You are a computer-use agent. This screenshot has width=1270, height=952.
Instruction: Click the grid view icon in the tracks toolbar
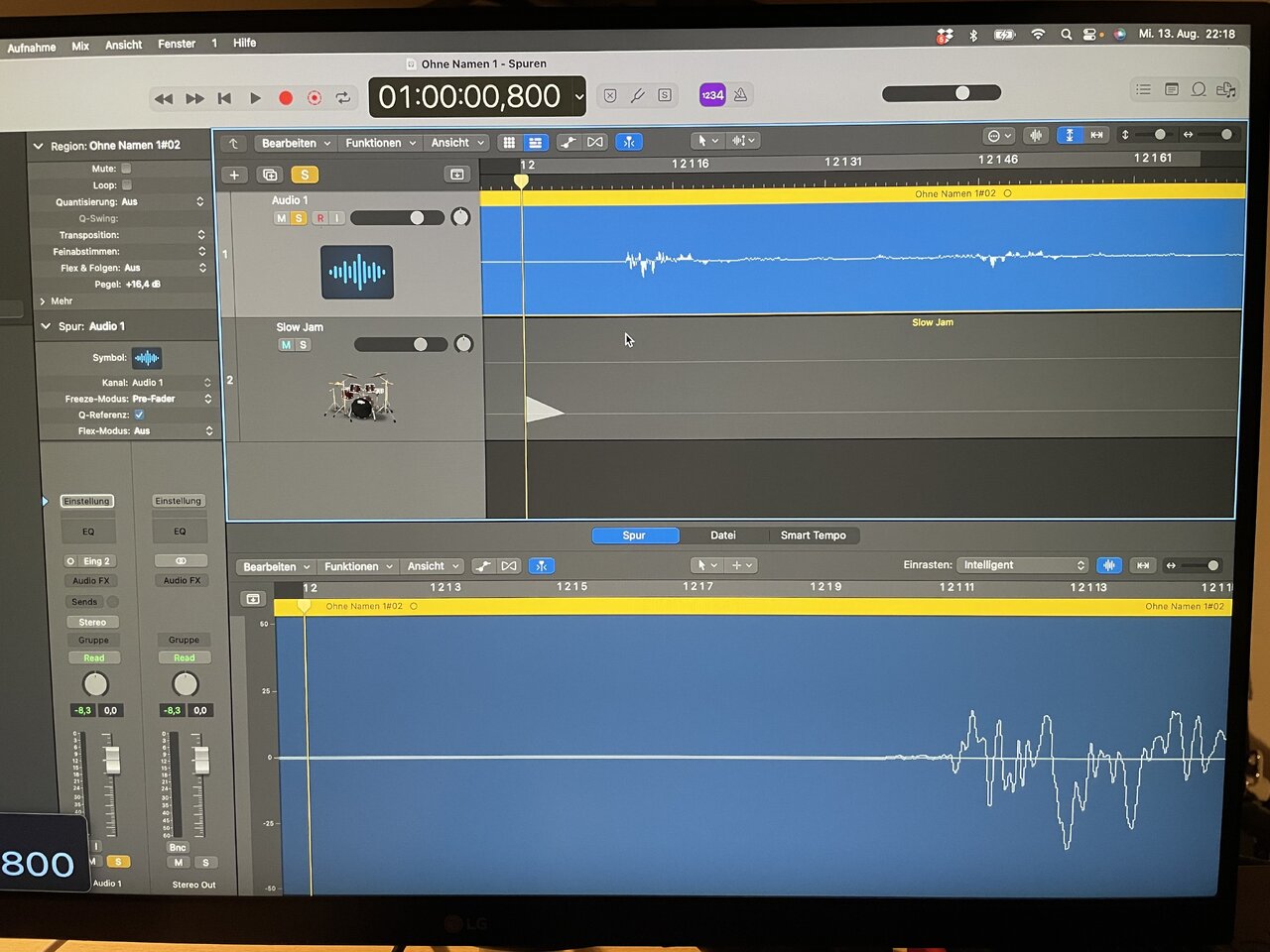click(509, 143)
